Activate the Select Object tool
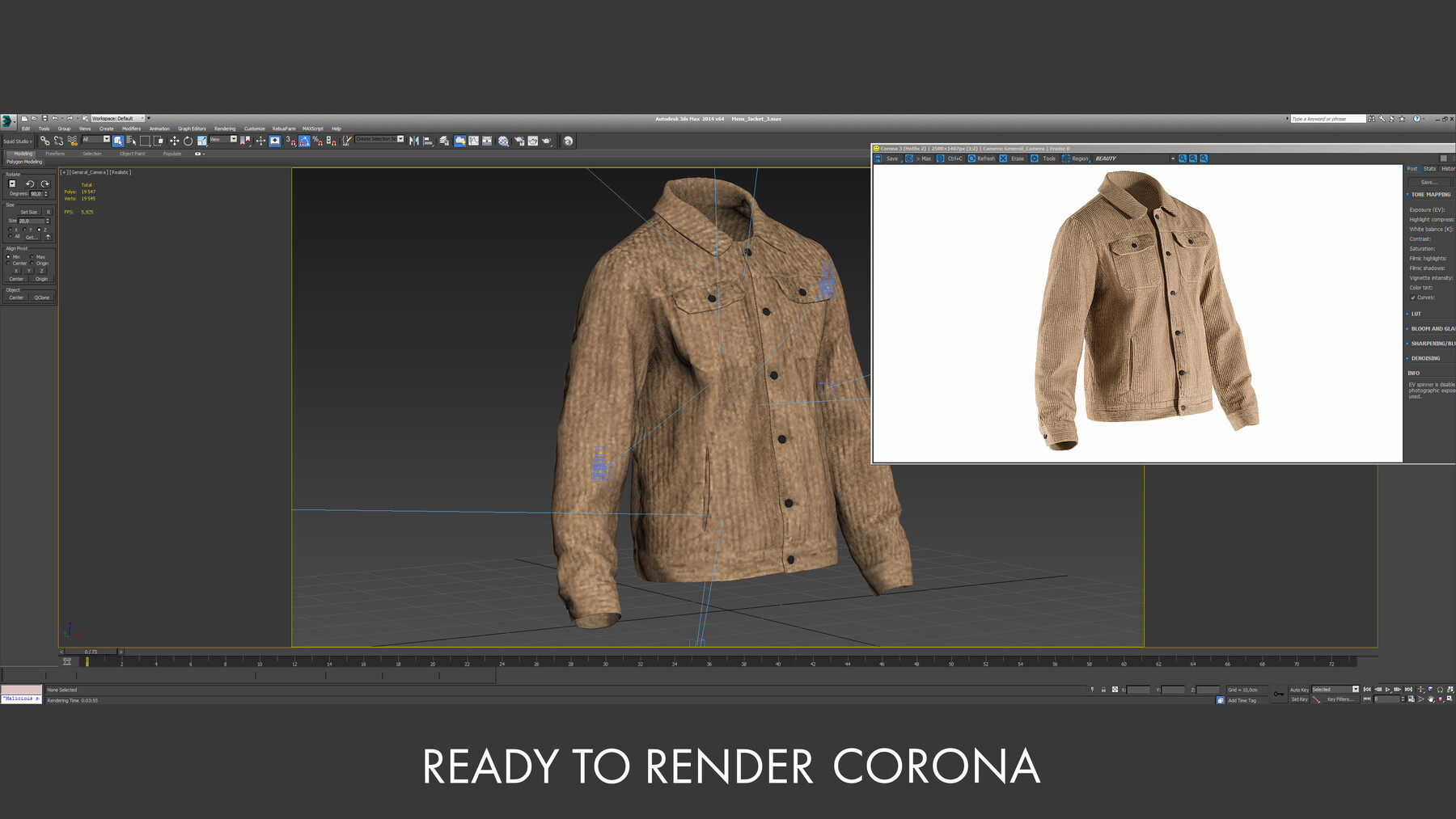1456x819 pixels. click(x=118, y=141)
